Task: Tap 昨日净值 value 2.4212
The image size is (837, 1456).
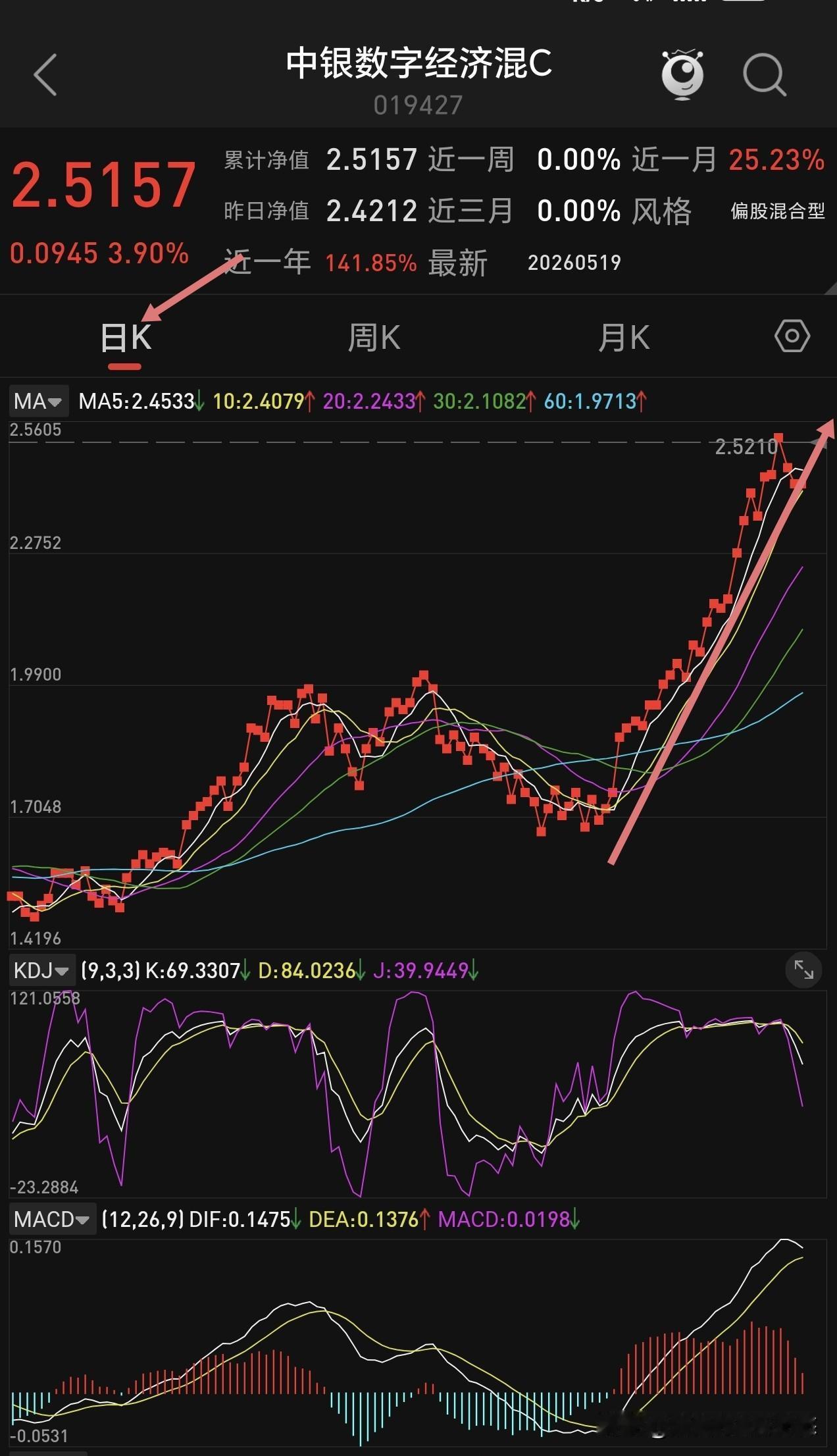Action: [372, 211]
